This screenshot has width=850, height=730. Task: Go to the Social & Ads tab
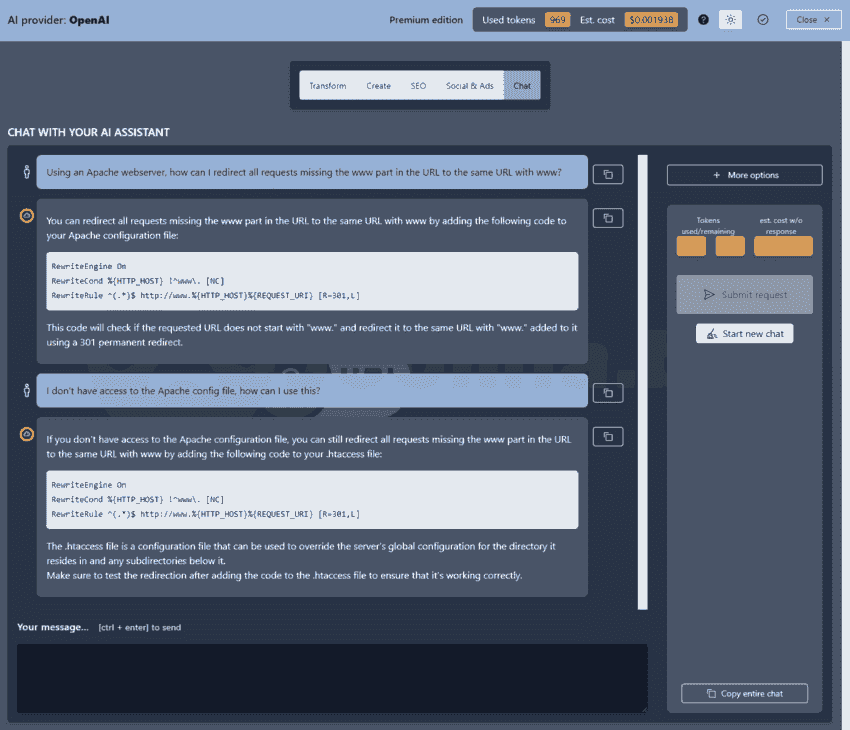coord(469,86)
